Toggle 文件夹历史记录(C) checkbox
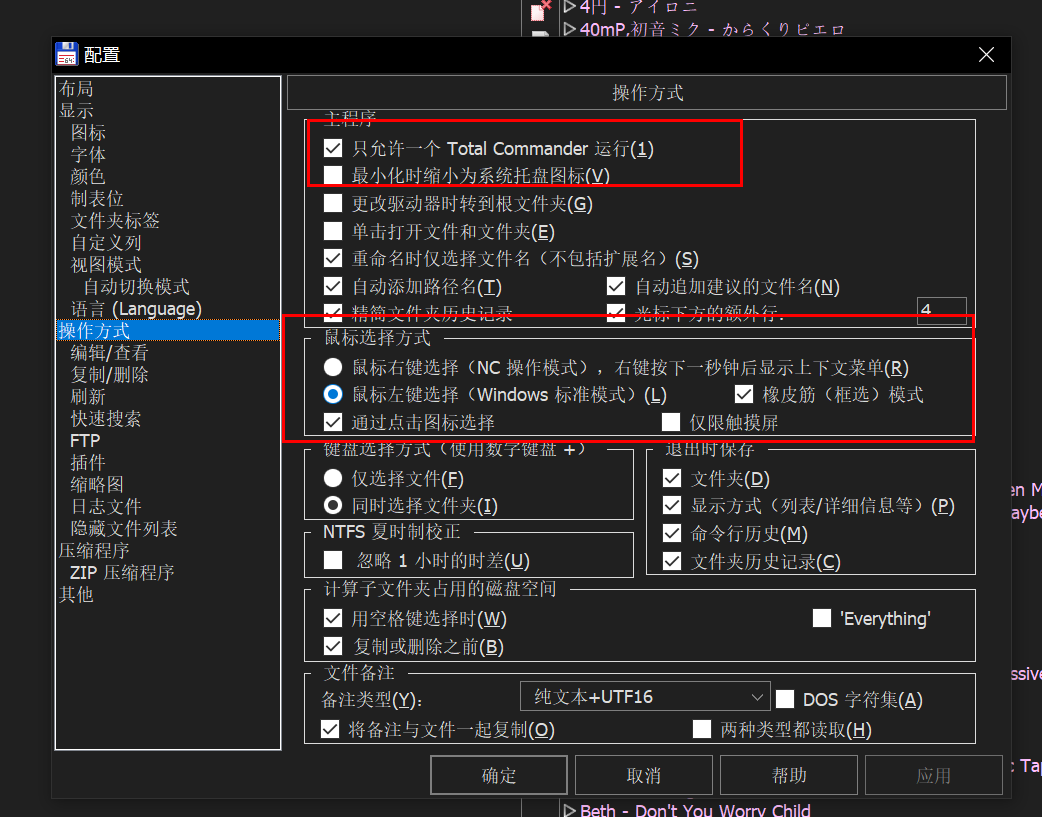 coord(672,562)
